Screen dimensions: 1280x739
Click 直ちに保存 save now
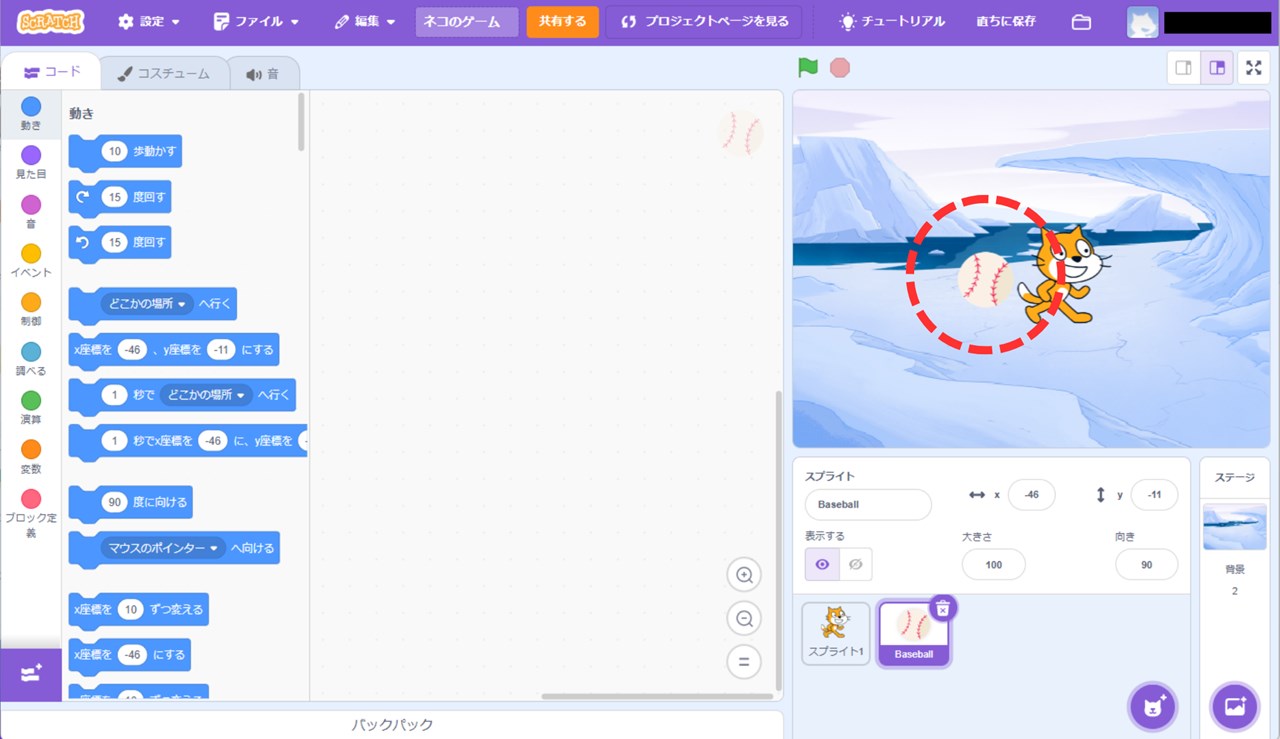pos(1006,22)
